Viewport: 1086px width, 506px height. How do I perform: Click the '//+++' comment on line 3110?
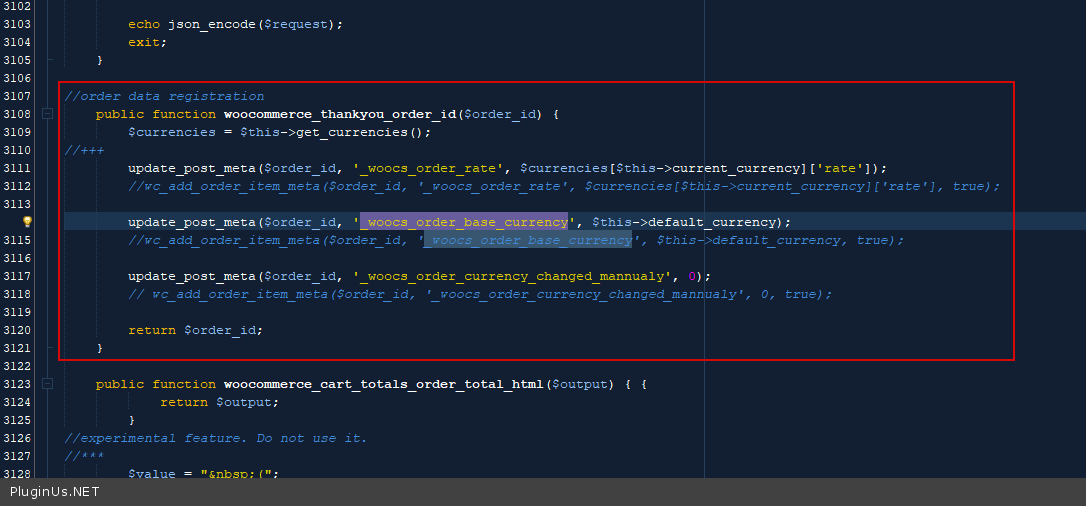(84, 150)
